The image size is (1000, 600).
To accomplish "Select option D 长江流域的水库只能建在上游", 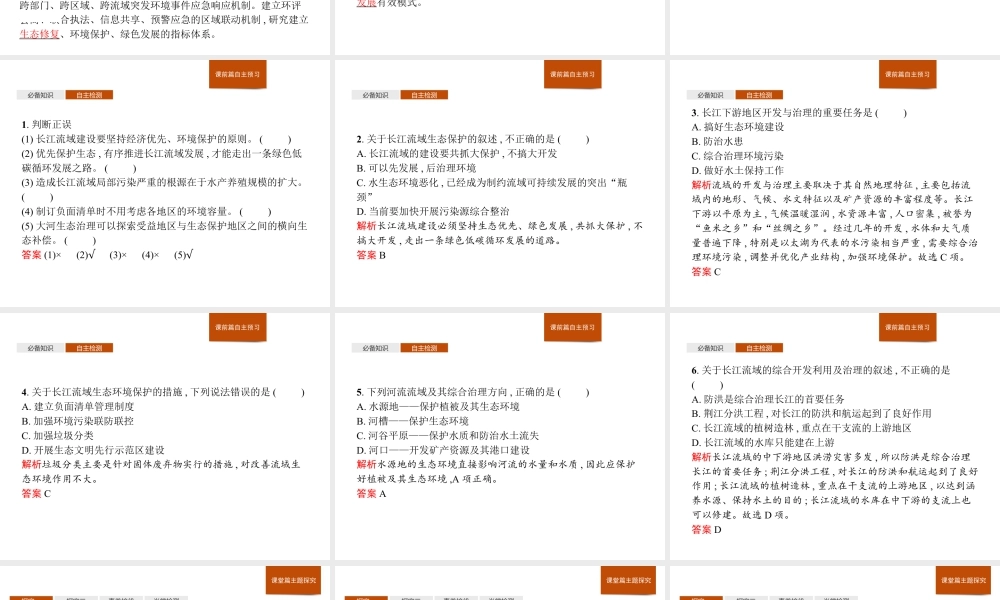I will tap(763, 442).
